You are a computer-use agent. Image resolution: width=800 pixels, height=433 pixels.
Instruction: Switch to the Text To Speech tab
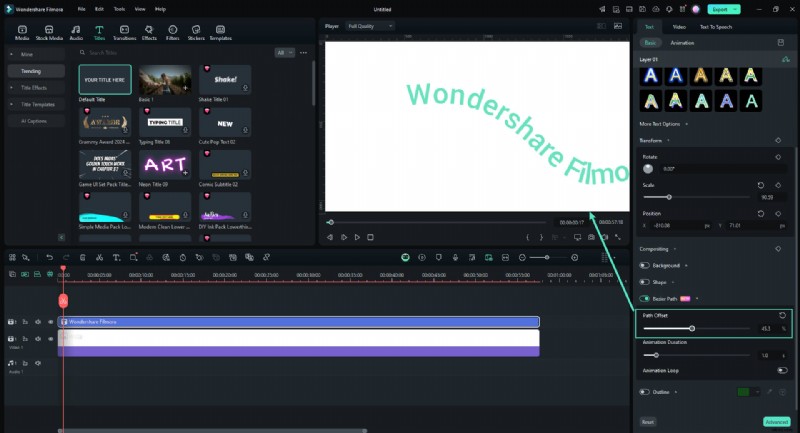716,26
